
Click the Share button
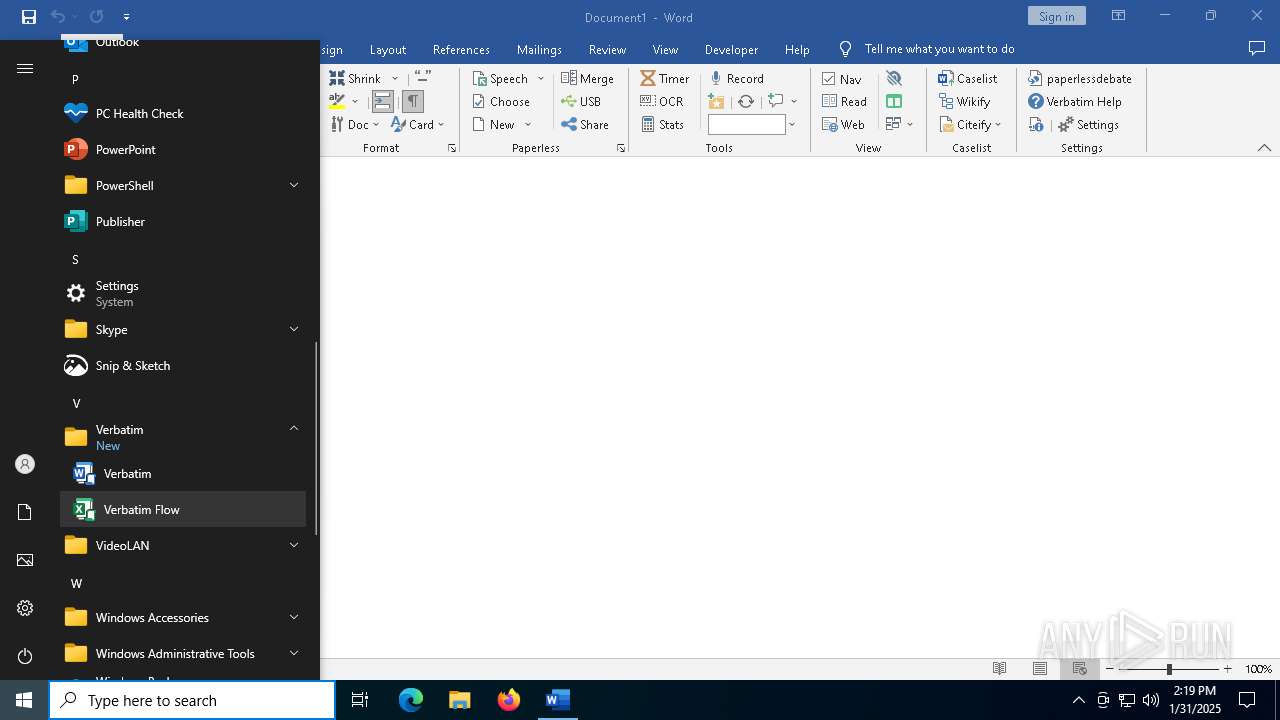(x=585, y=124)
